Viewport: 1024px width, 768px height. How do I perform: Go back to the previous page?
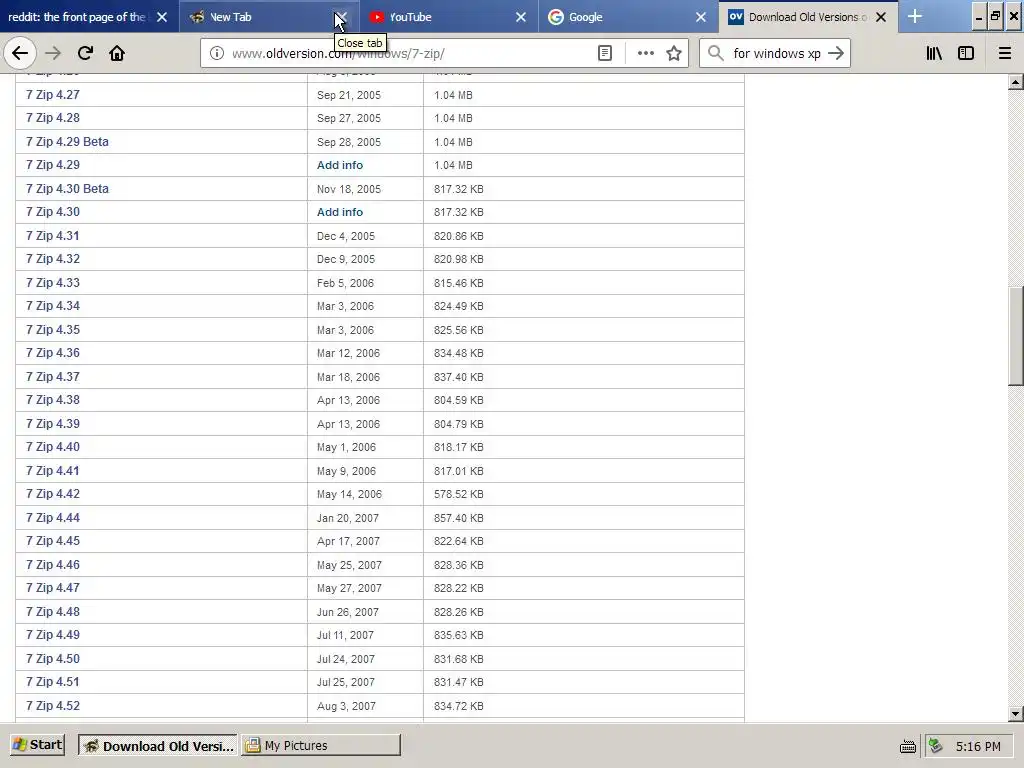[x=20, y=53]
